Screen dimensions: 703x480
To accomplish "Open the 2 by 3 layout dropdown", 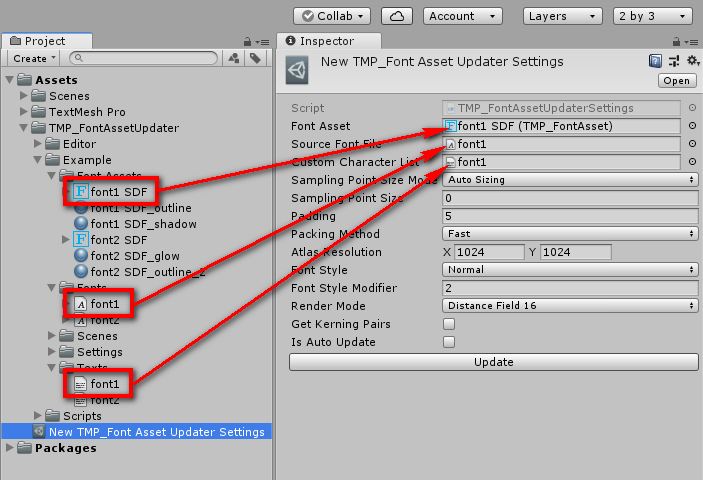I will 653,16.
